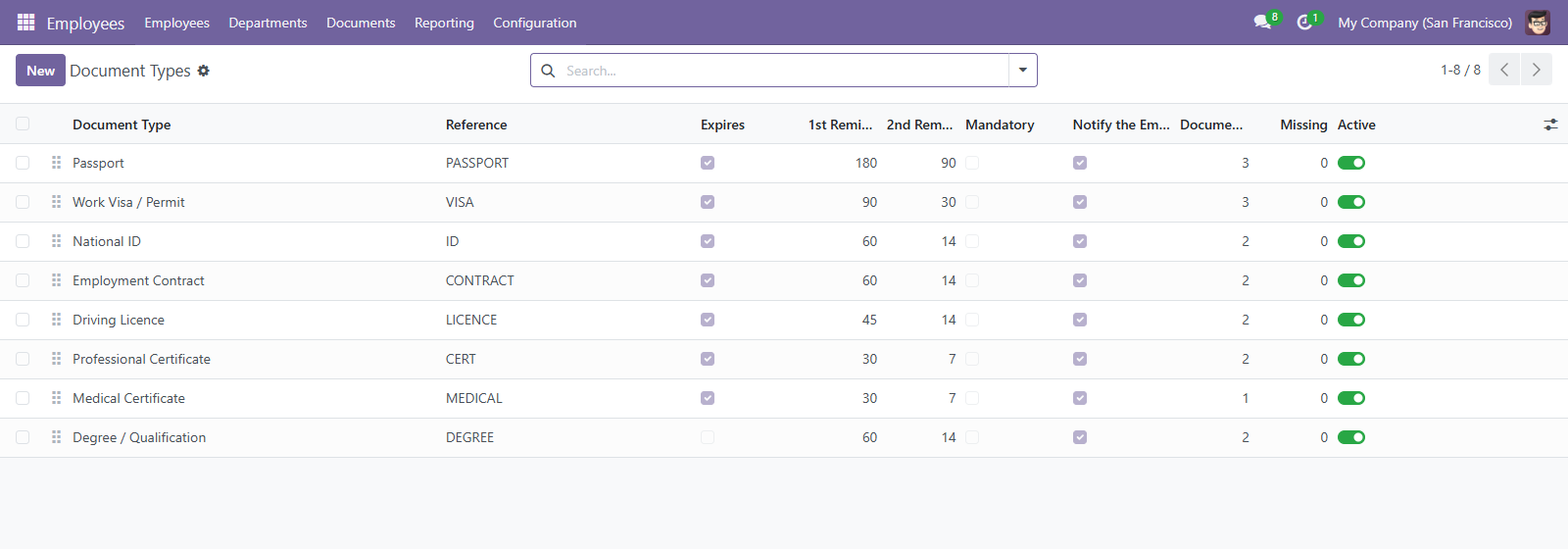Open the Reporting menu
Screen dimensions: 1568x549
click(444, 23)
